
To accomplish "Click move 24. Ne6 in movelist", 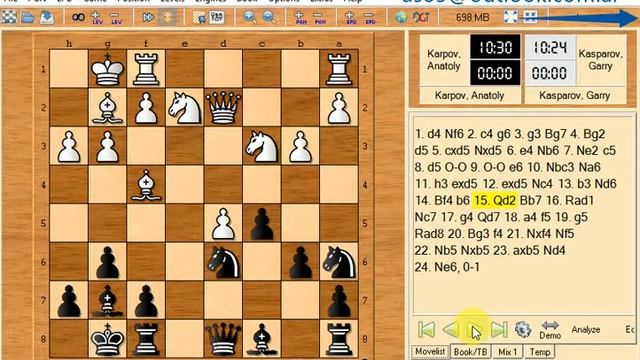I will (x=436, y=267).
